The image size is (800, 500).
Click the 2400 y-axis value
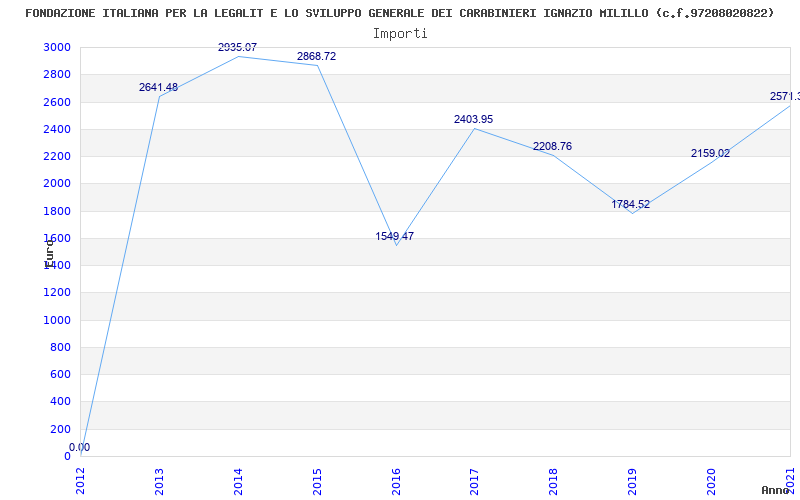pos(57,129)
